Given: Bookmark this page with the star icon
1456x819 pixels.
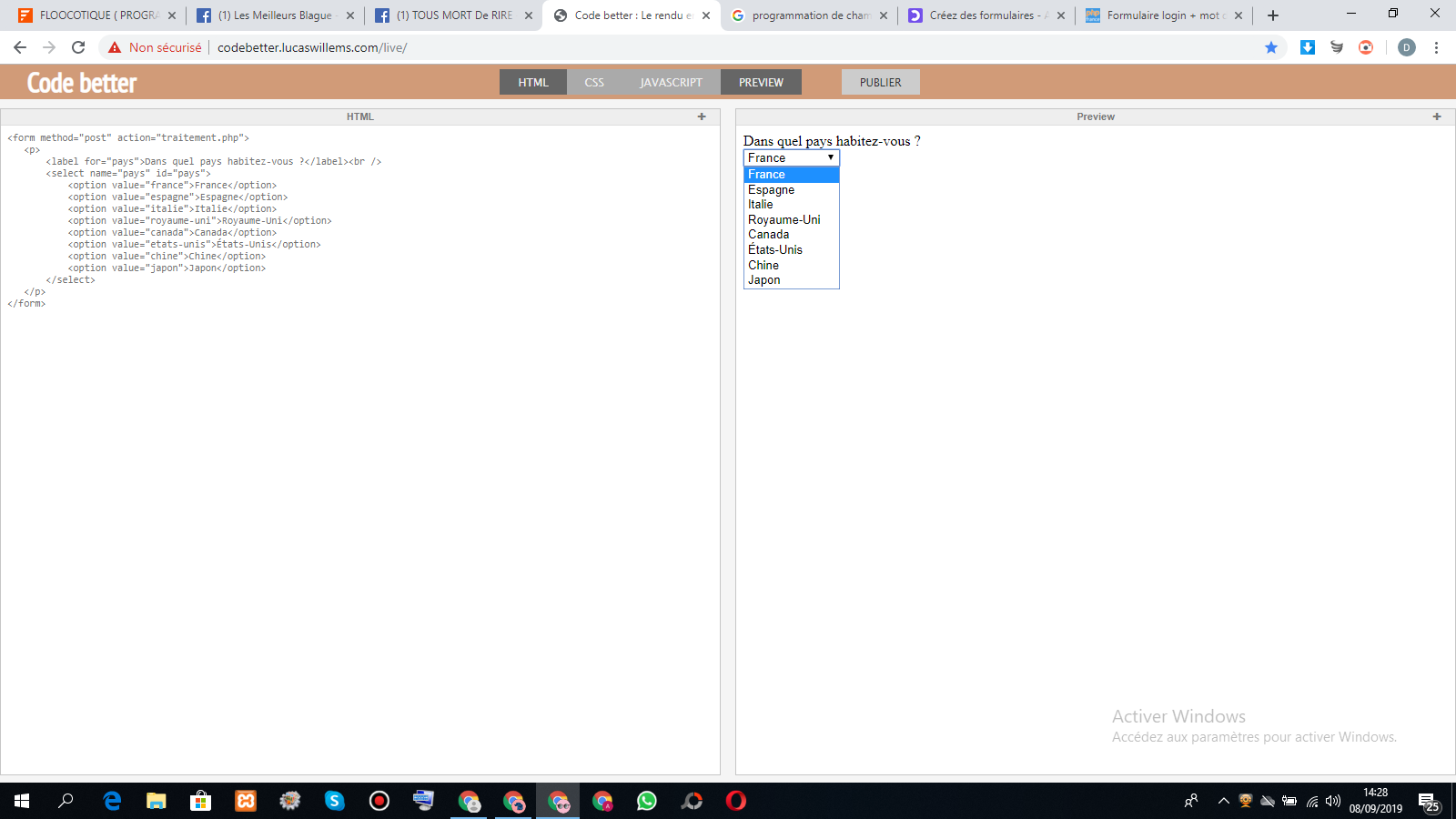Looking at the screenshot, I should click(1271, 47).
